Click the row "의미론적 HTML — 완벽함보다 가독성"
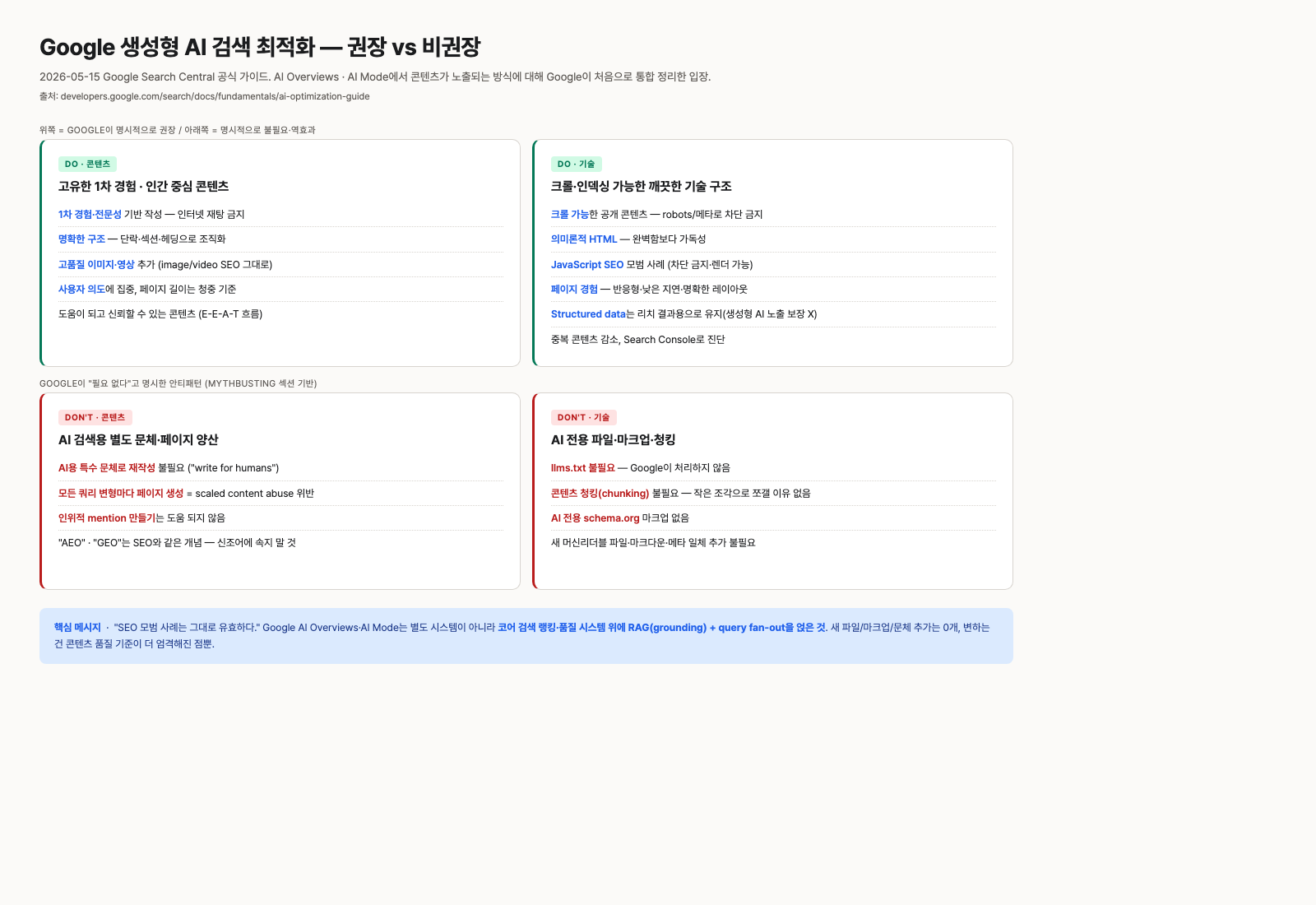This screenshot has width=1316, height=905. coord(773,239)
